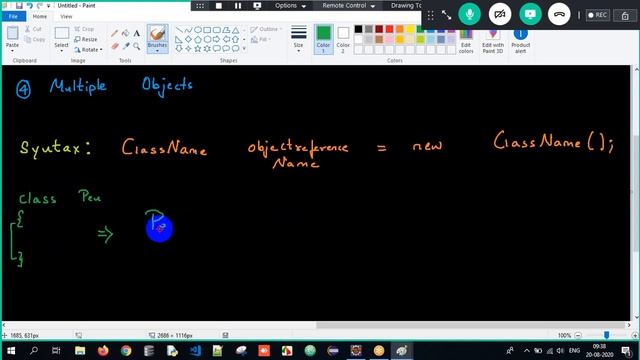Select the Text tool
640x360 pixels.
pos(137,33)
